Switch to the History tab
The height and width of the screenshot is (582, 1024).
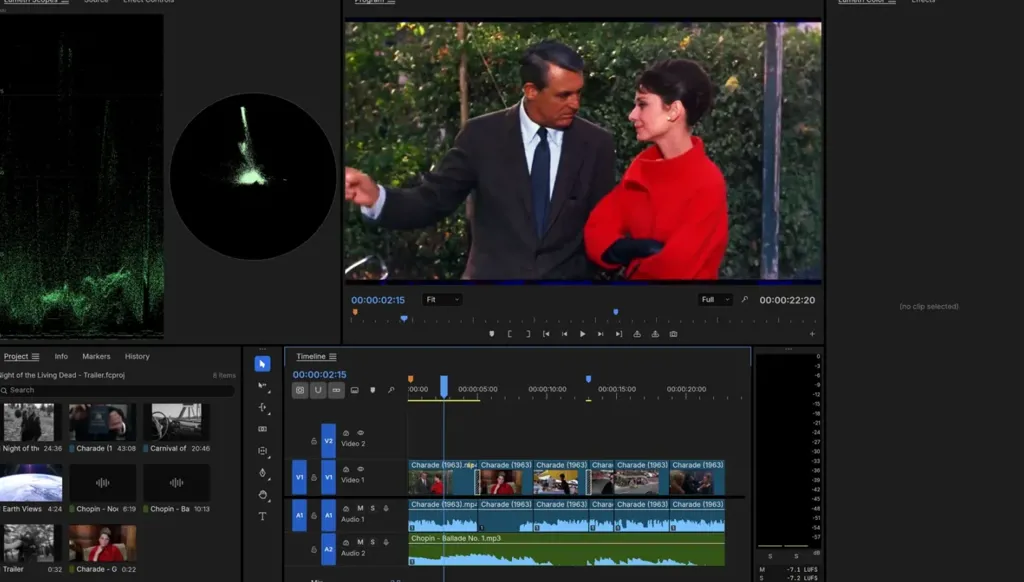[137, 357]
